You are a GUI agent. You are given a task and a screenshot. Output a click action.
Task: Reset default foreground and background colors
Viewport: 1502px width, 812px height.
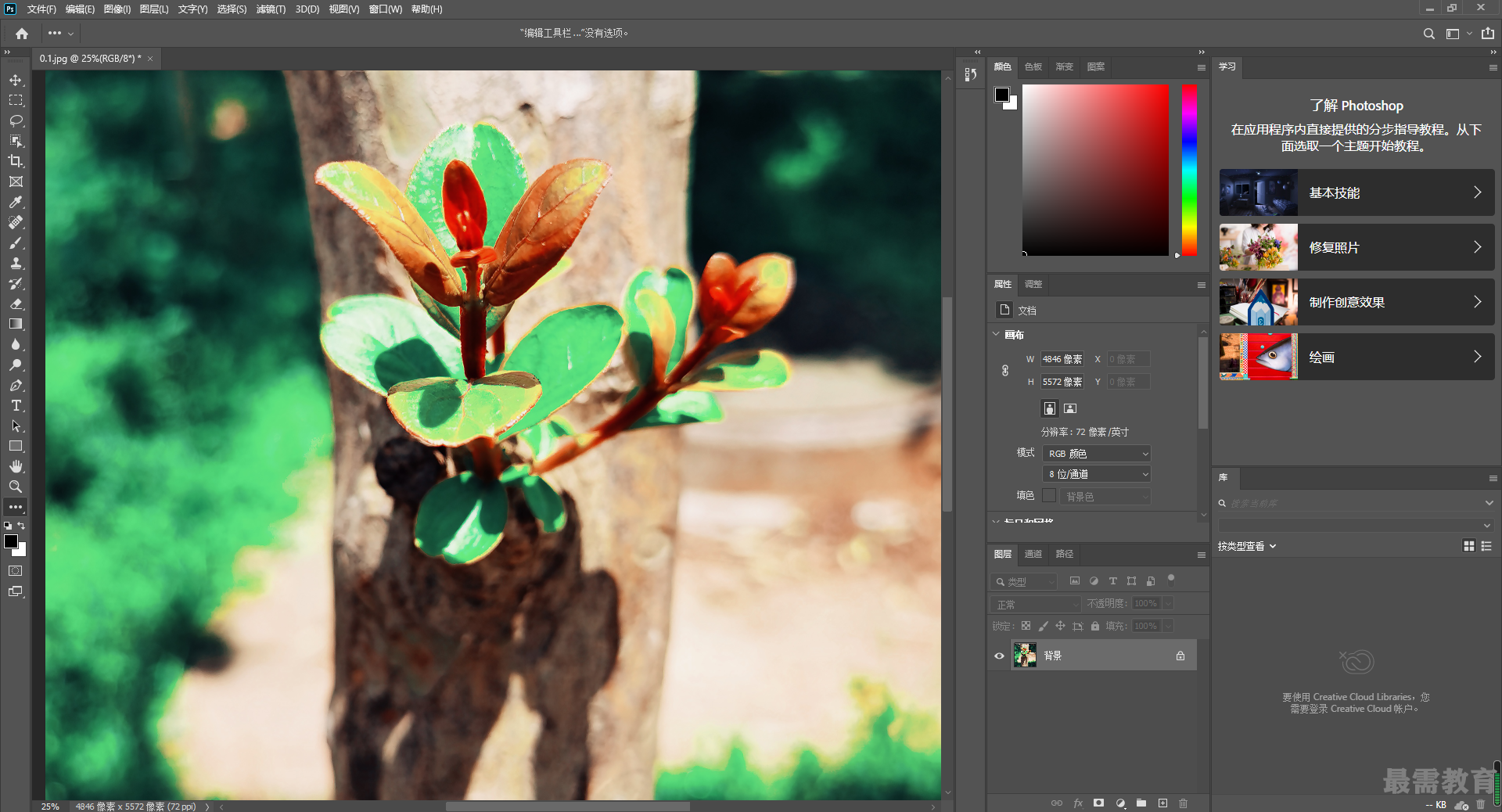click(x=8, y=526)
